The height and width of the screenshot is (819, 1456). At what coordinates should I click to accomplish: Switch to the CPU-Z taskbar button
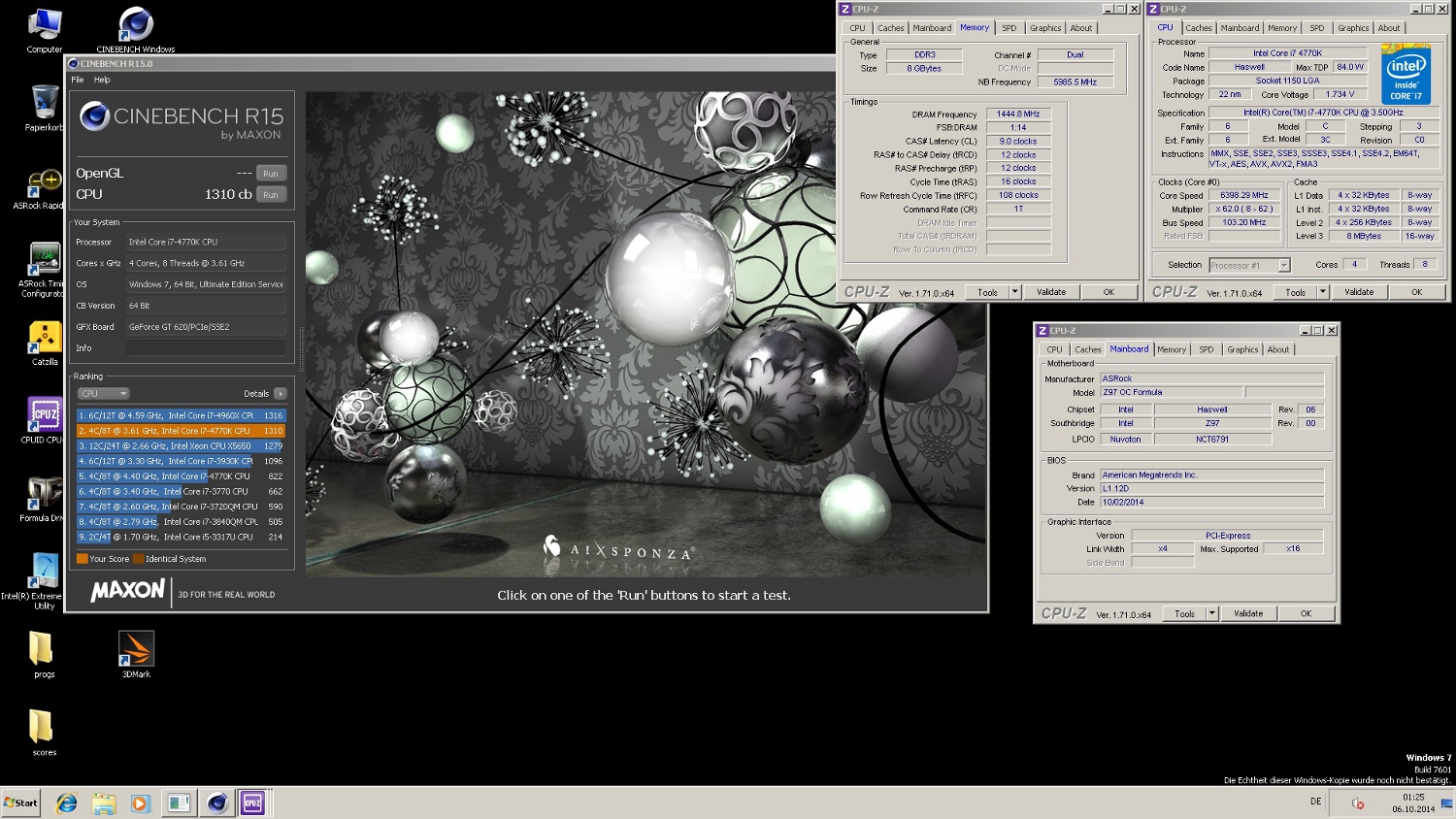pyautogui.click(x=252, y=803)
